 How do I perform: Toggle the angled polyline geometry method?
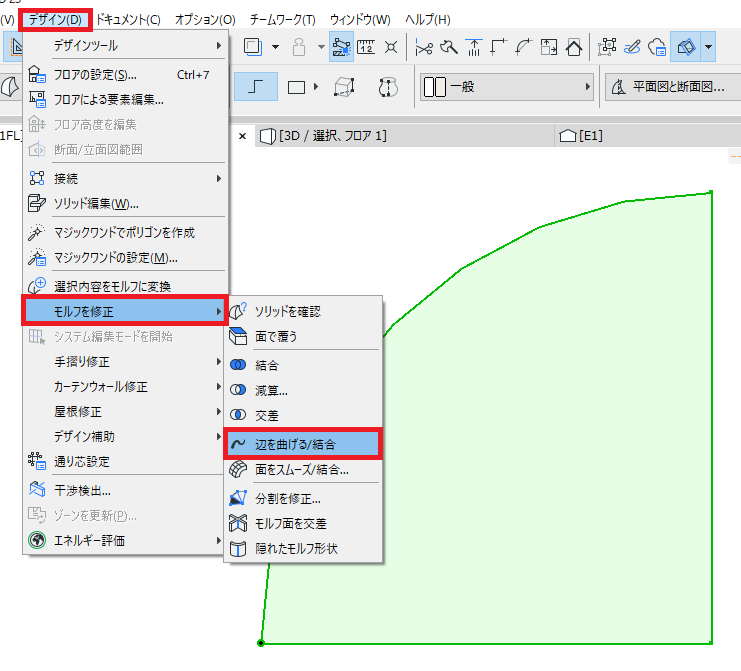(x=256, y=87)
